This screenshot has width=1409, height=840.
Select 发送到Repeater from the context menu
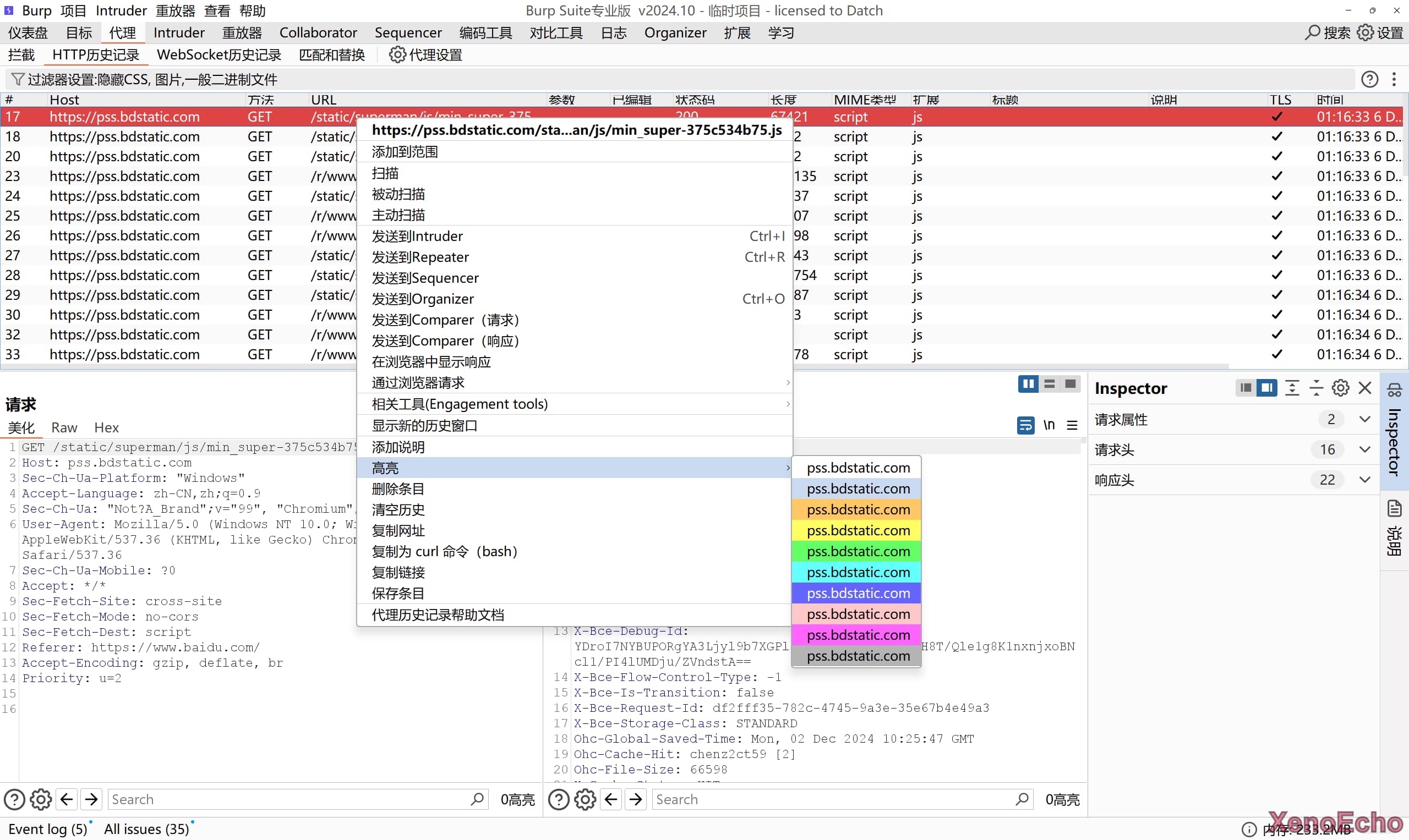(x=420, y=257)
